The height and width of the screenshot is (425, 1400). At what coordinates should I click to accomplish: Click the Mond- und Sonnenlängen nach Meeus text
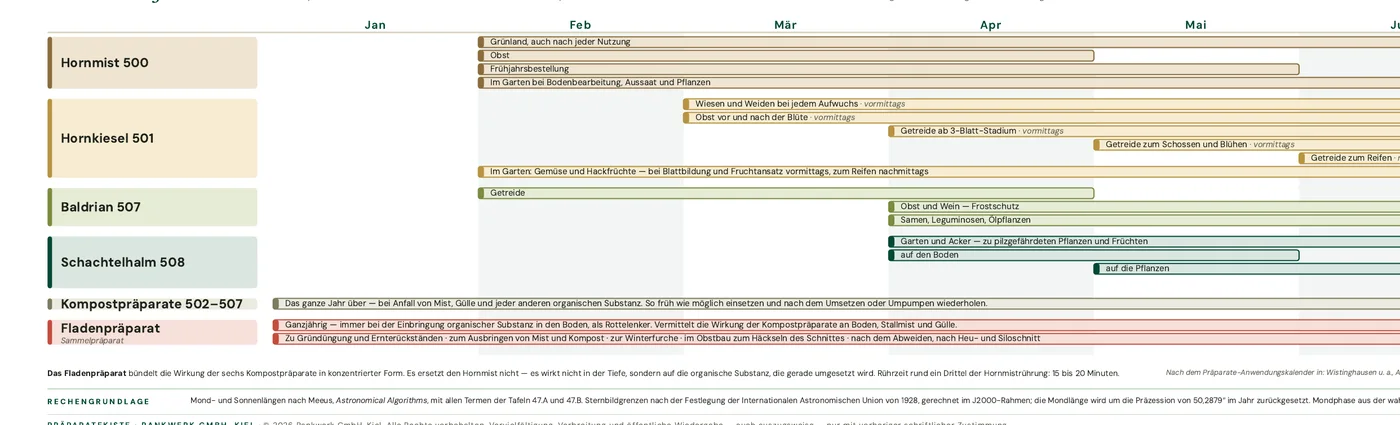tap(795, 400)
